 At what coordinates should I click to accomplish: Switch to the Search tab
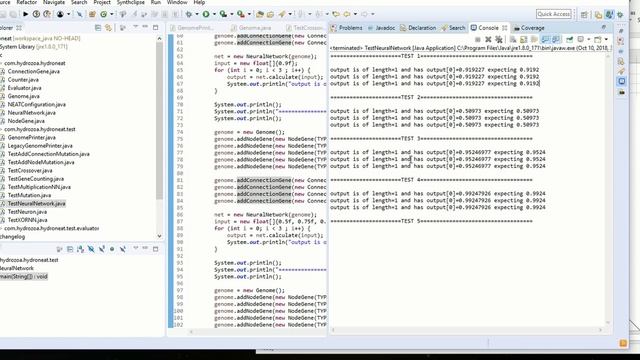coord(453,28)
